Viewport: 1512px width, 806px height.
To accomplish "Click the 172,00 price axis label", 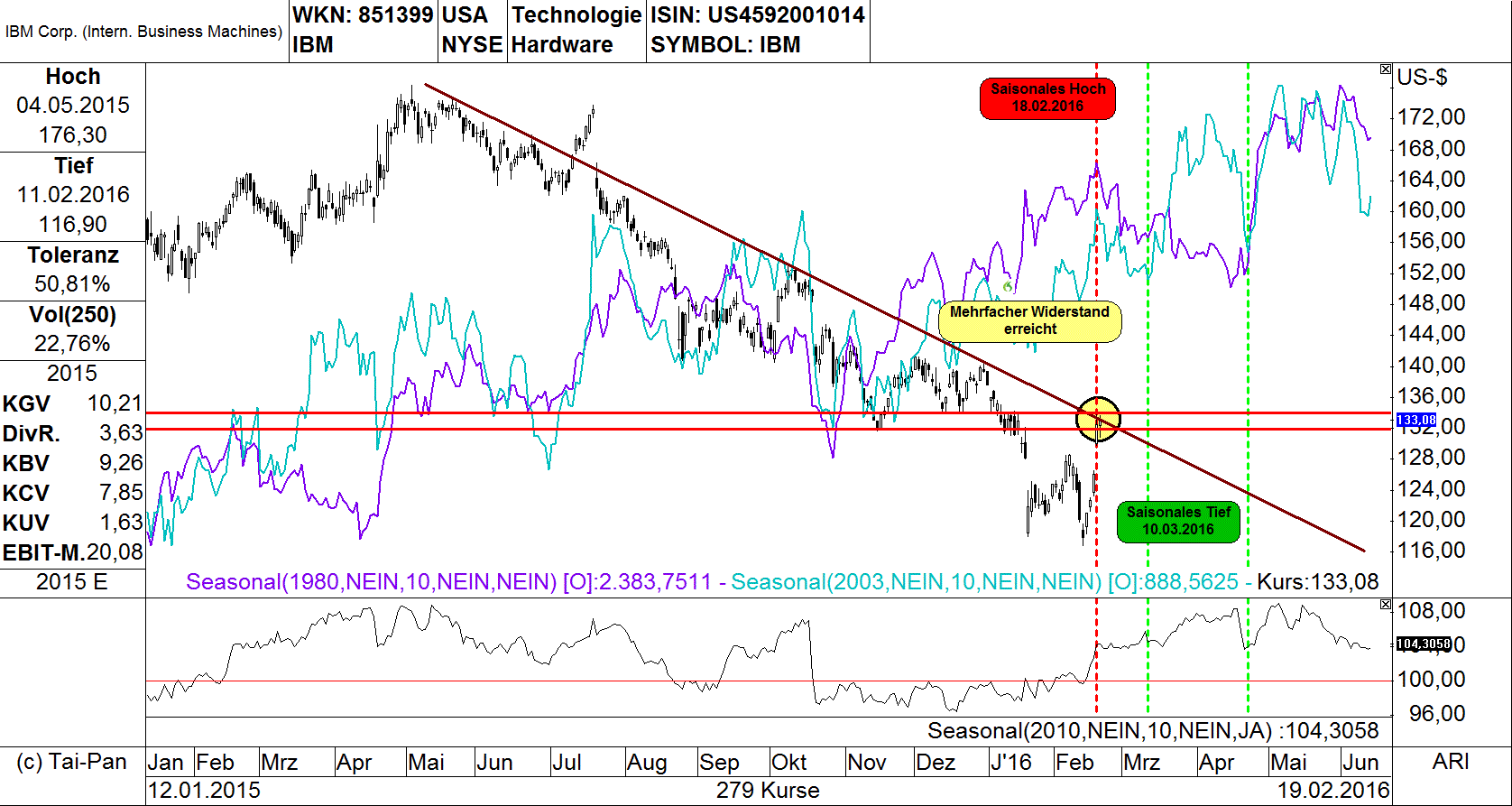I will 1432,117.
